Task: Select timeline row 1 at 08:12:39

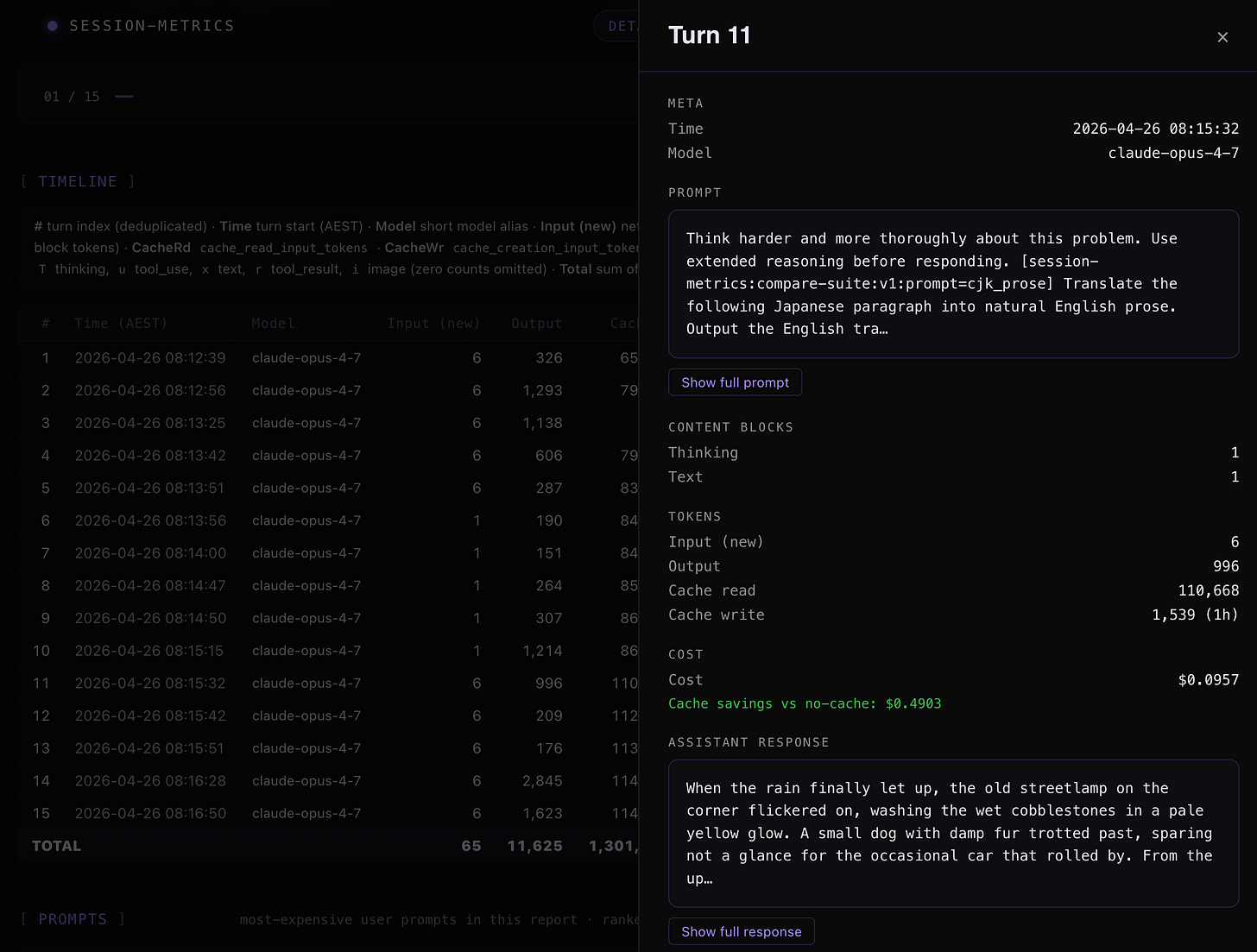Action: (x=329, y=358)
